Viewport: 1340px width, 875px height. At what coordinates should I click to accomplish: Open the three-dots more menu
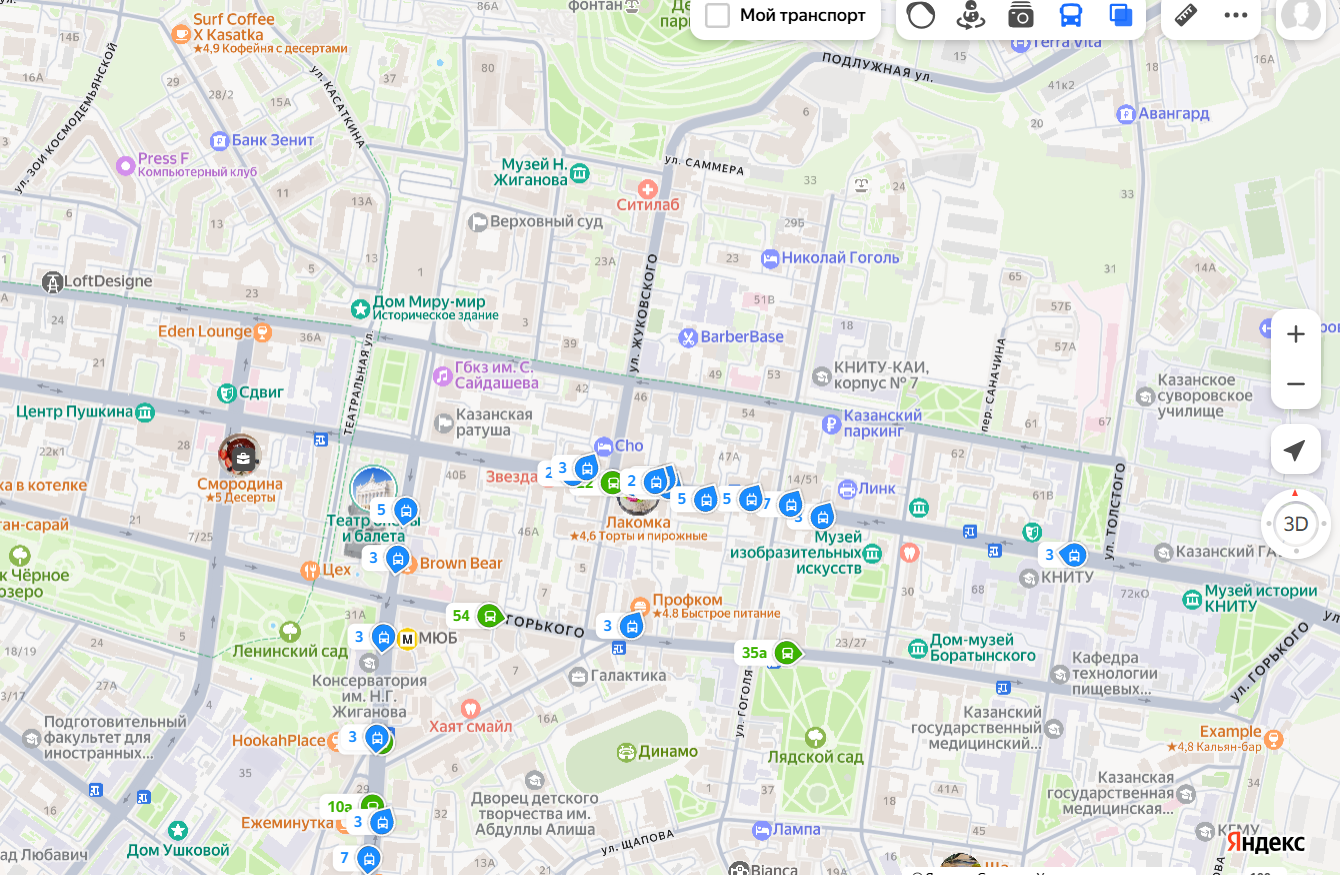(1236, 16)
